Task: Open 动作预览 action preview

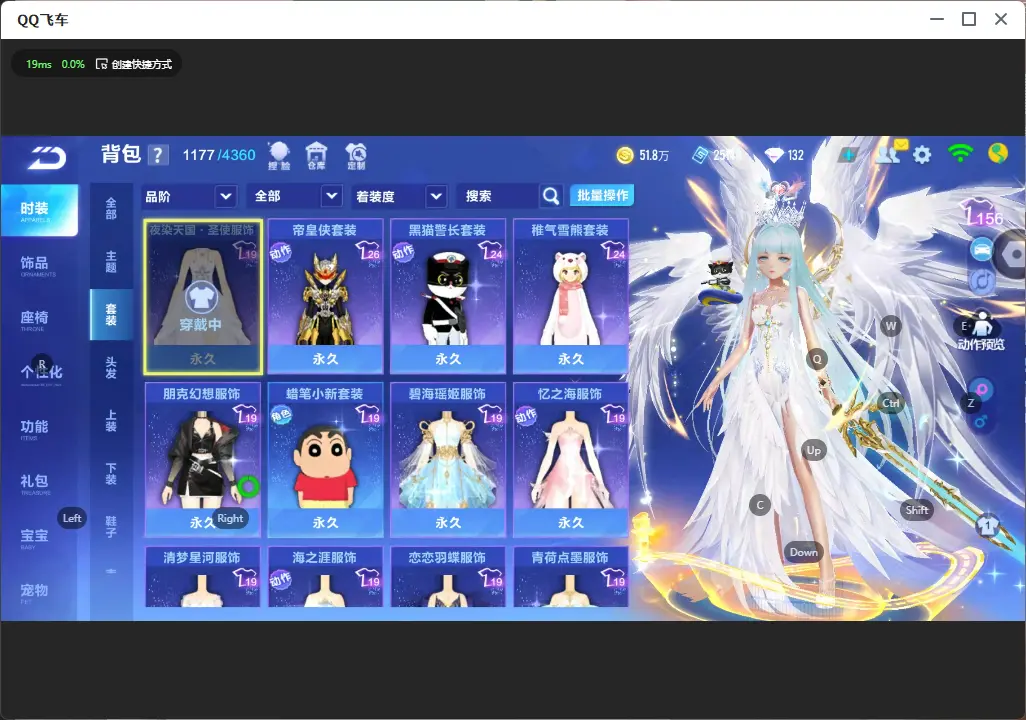Action: 981,331
